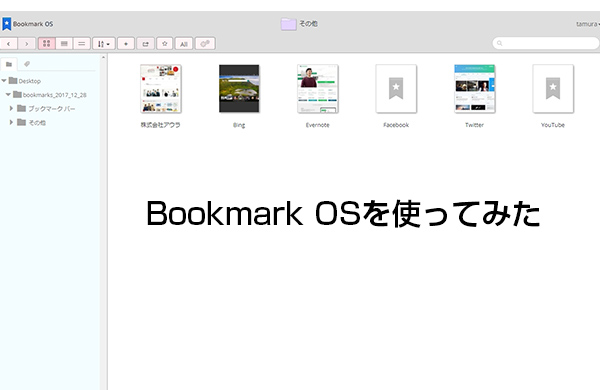600x390 pixels.
Task: Click the その他 folder icon in header
Action: coord(289,24)
